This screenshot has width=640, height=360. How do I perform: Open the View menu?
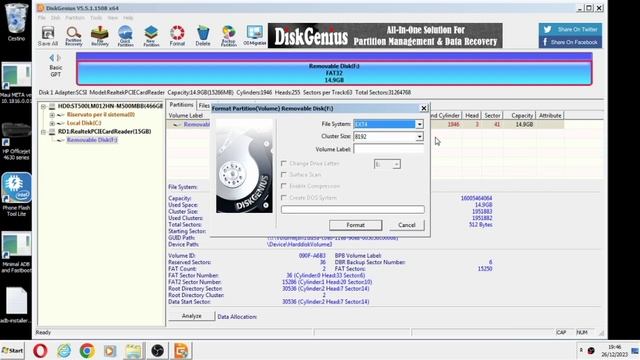coord(113,18)
